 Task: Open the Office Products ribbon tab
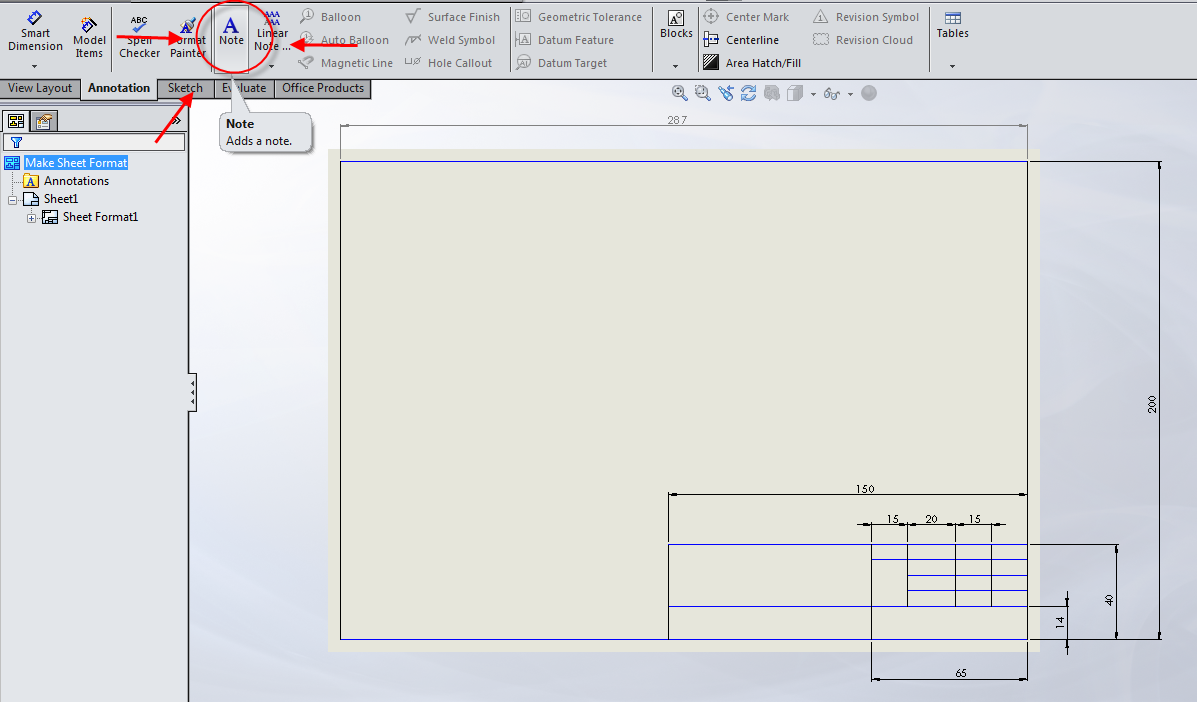click(322, 88)
